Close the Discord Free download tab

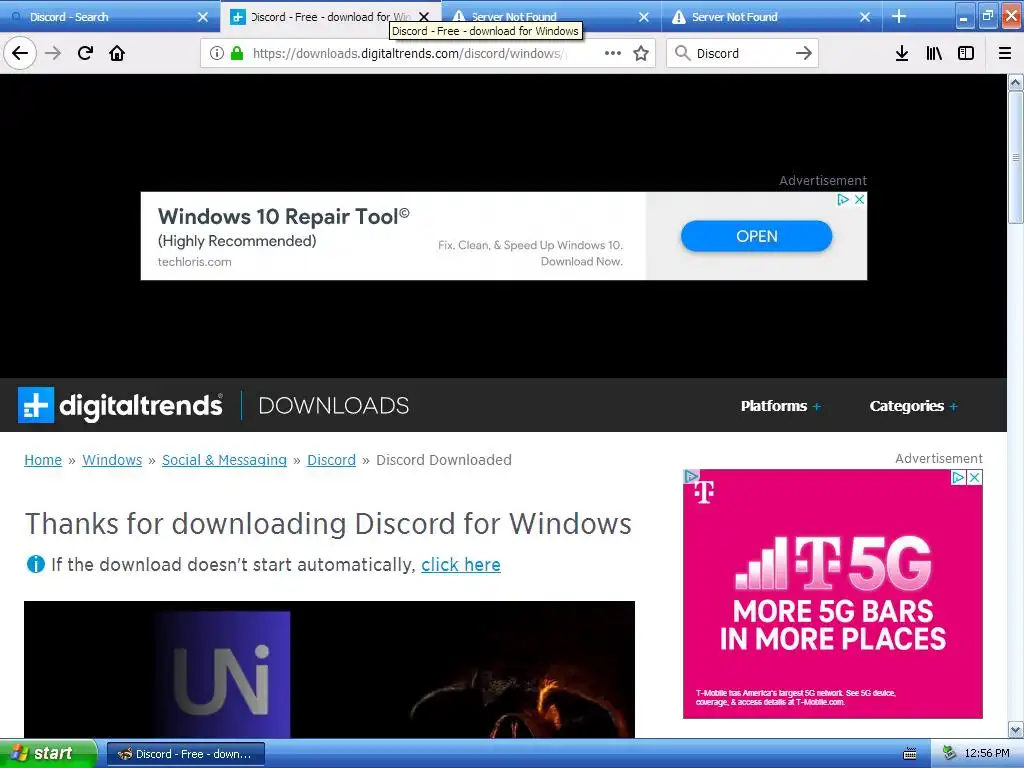click(x=424, y=17)
